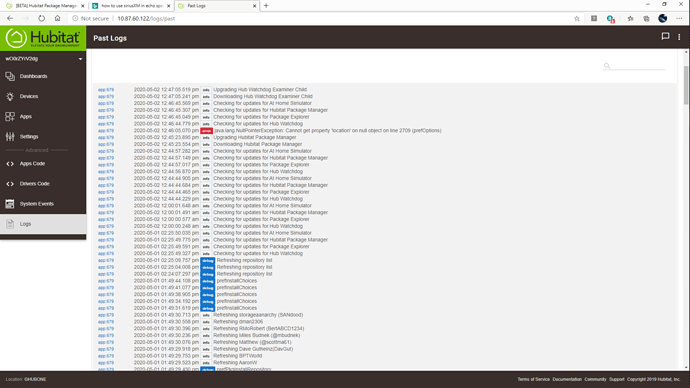Screen dimensions: 690x388
Task: Click 'Refreshing RMoRobert (BertABCD1234)' log entry
Action: [x=258, y=329]
